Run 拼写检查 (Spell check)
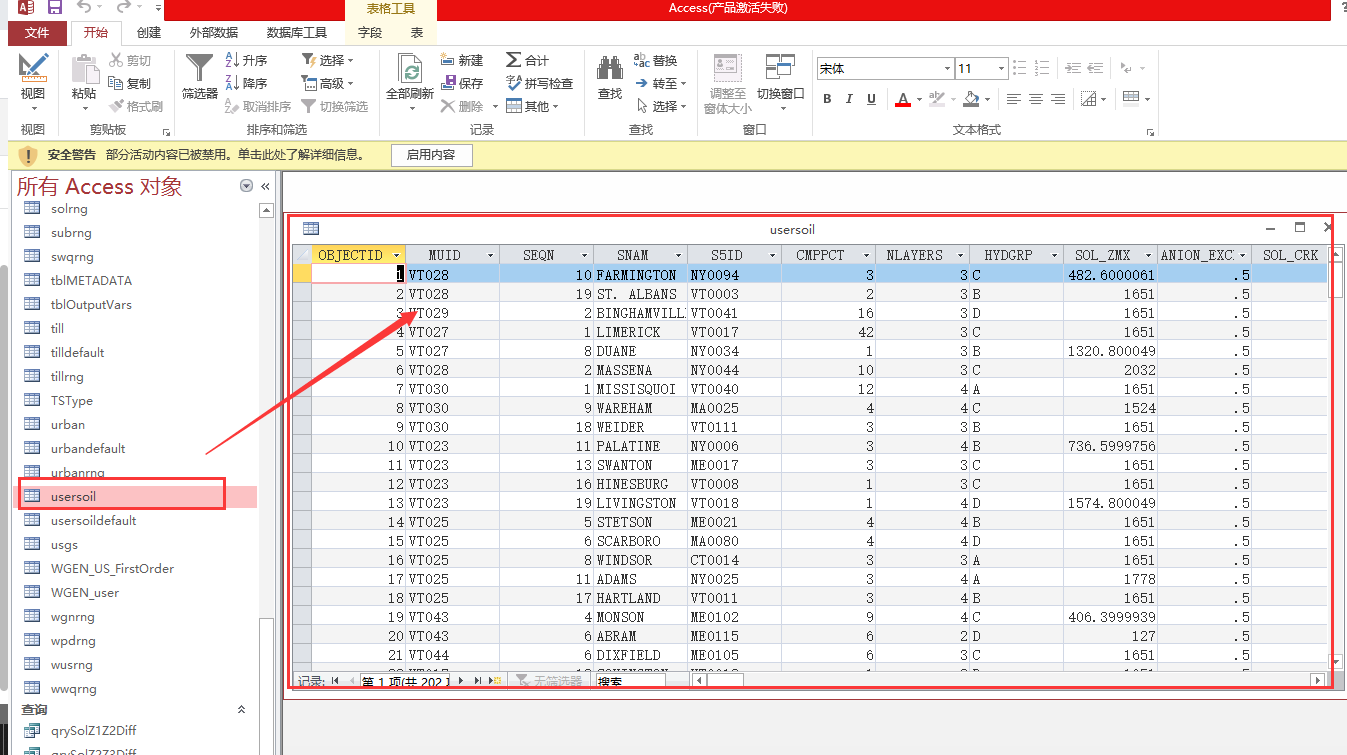Viewport: 1347px width, 755px height. pyautogui.click(x=540, y=83)
